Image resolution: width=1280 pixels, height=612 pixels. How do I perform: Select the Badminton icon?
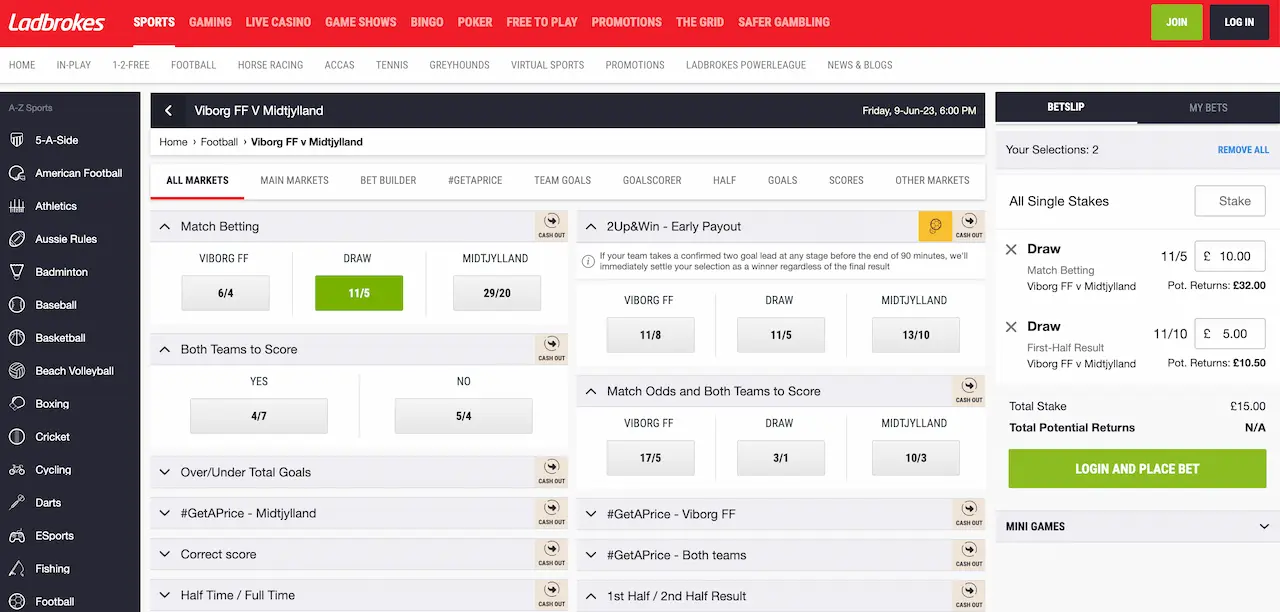(17, 272)
